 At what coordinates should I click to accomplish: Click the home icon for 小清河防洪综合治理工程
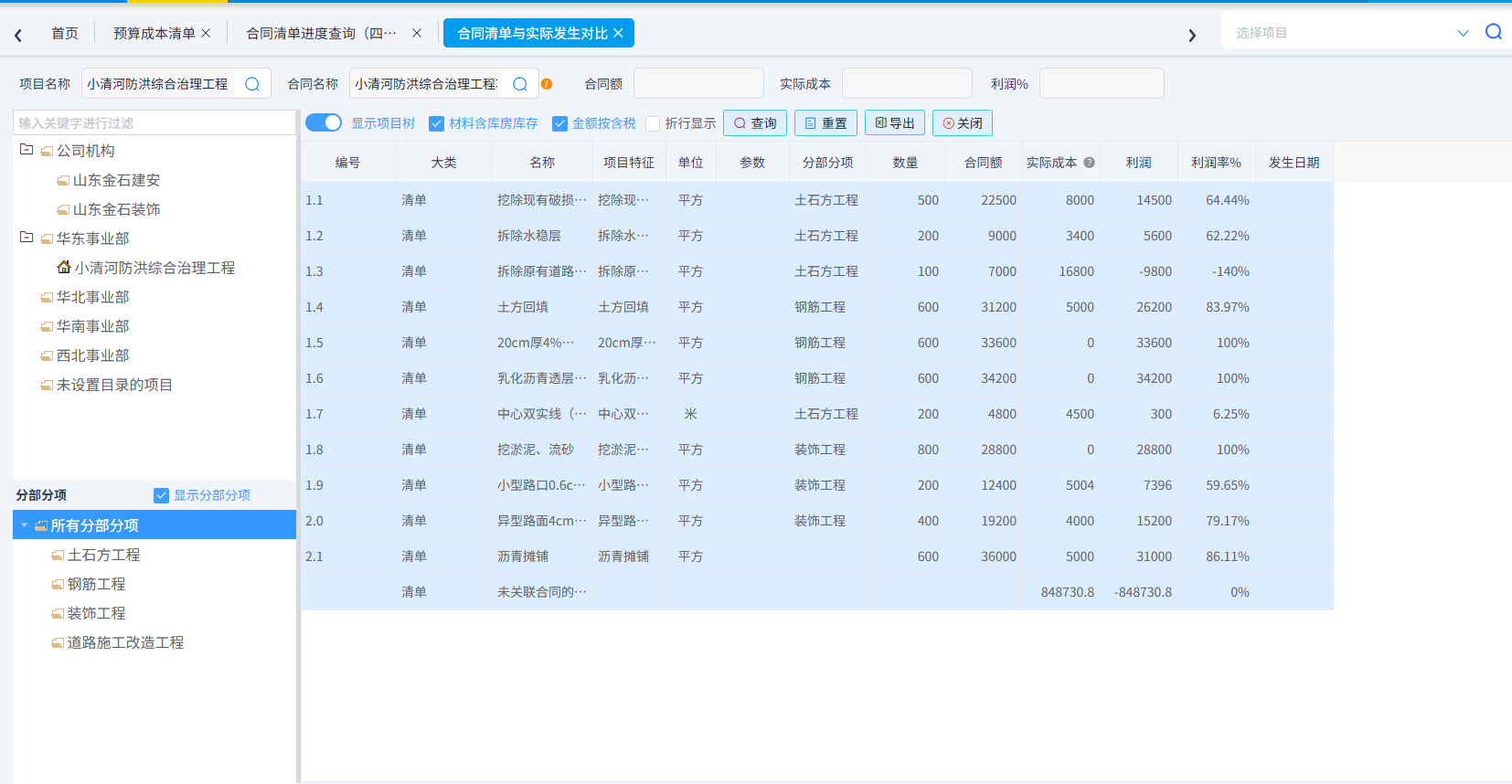(64, 267)
